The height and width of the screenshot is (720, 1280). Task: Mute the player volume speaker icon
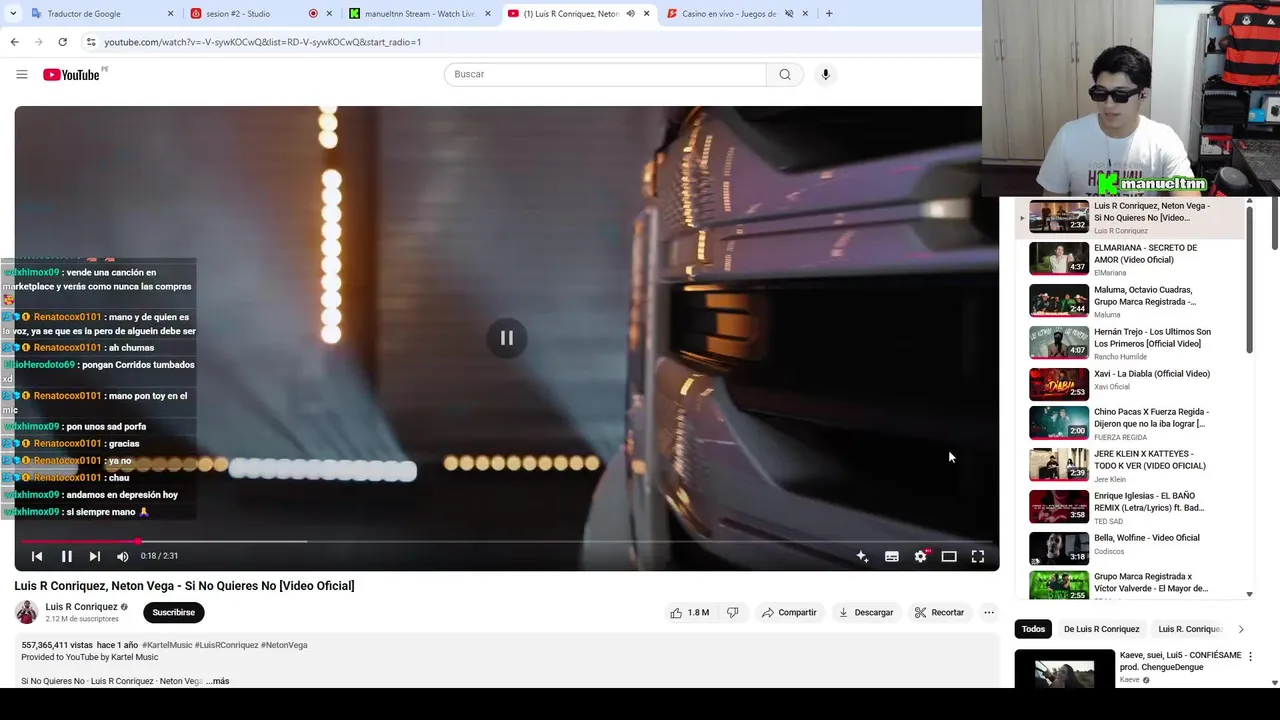tap(122, 556)
